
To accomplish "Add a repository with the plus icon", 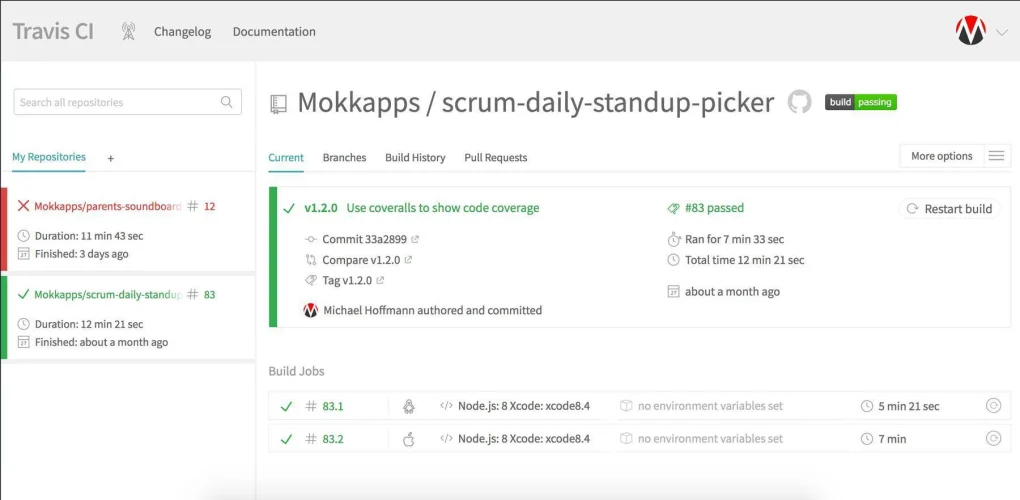I will pyautogui.click(x=111, y=158).
